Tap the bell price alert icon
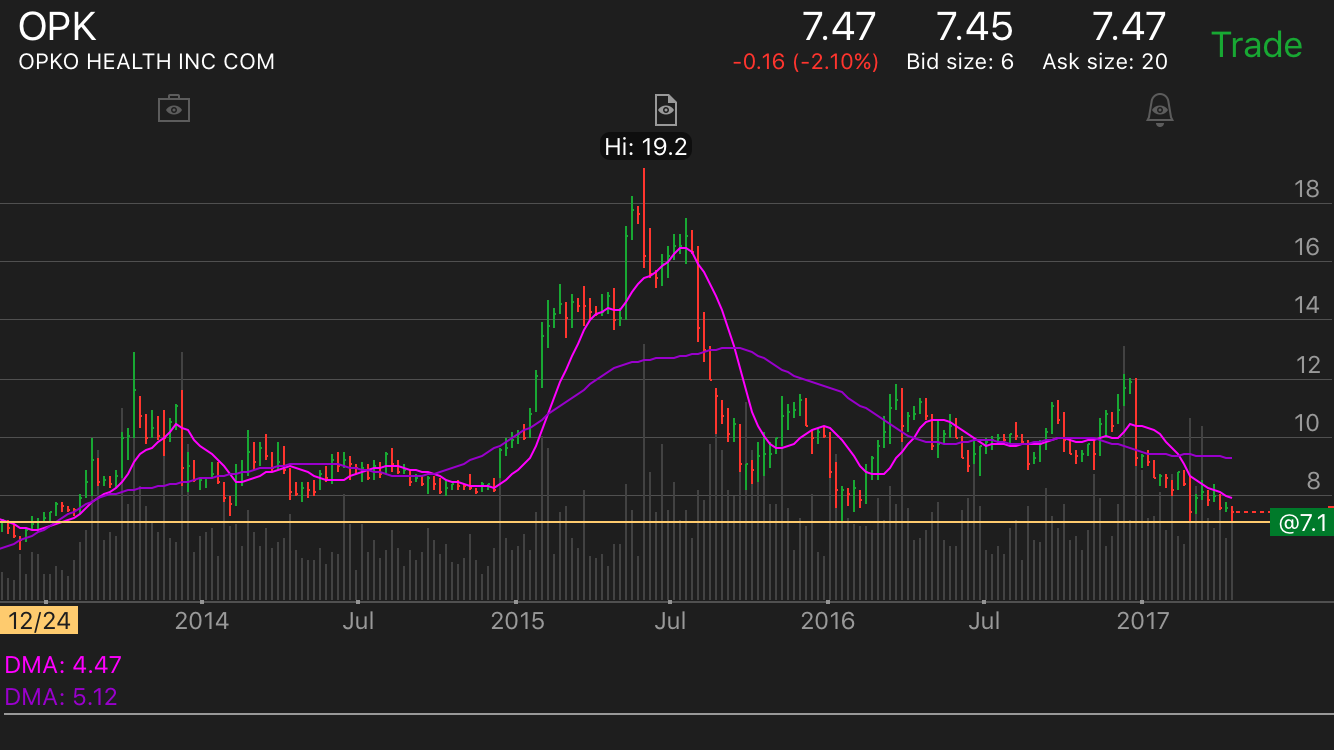The image size is (1334, 750). (1159, 108)
